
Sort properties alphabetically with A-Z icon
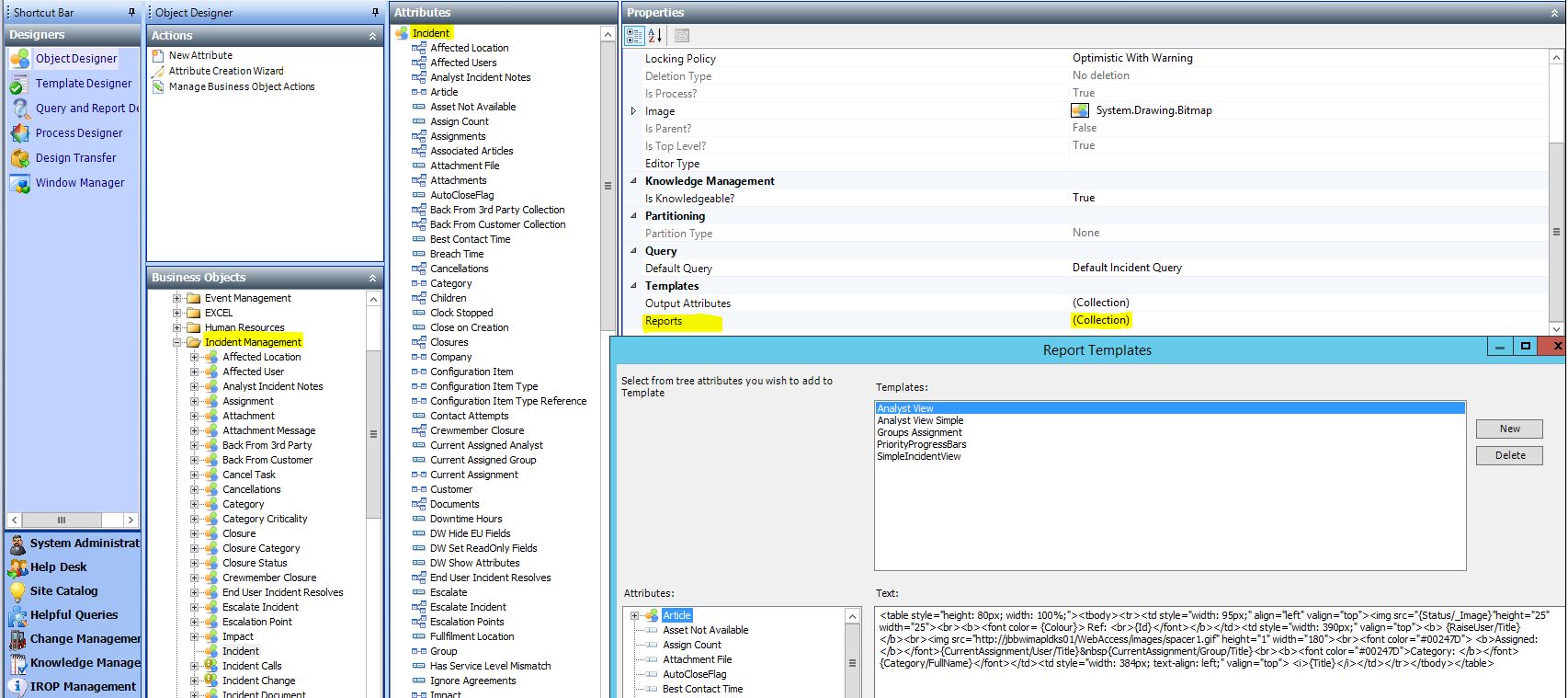pos(655,36)
